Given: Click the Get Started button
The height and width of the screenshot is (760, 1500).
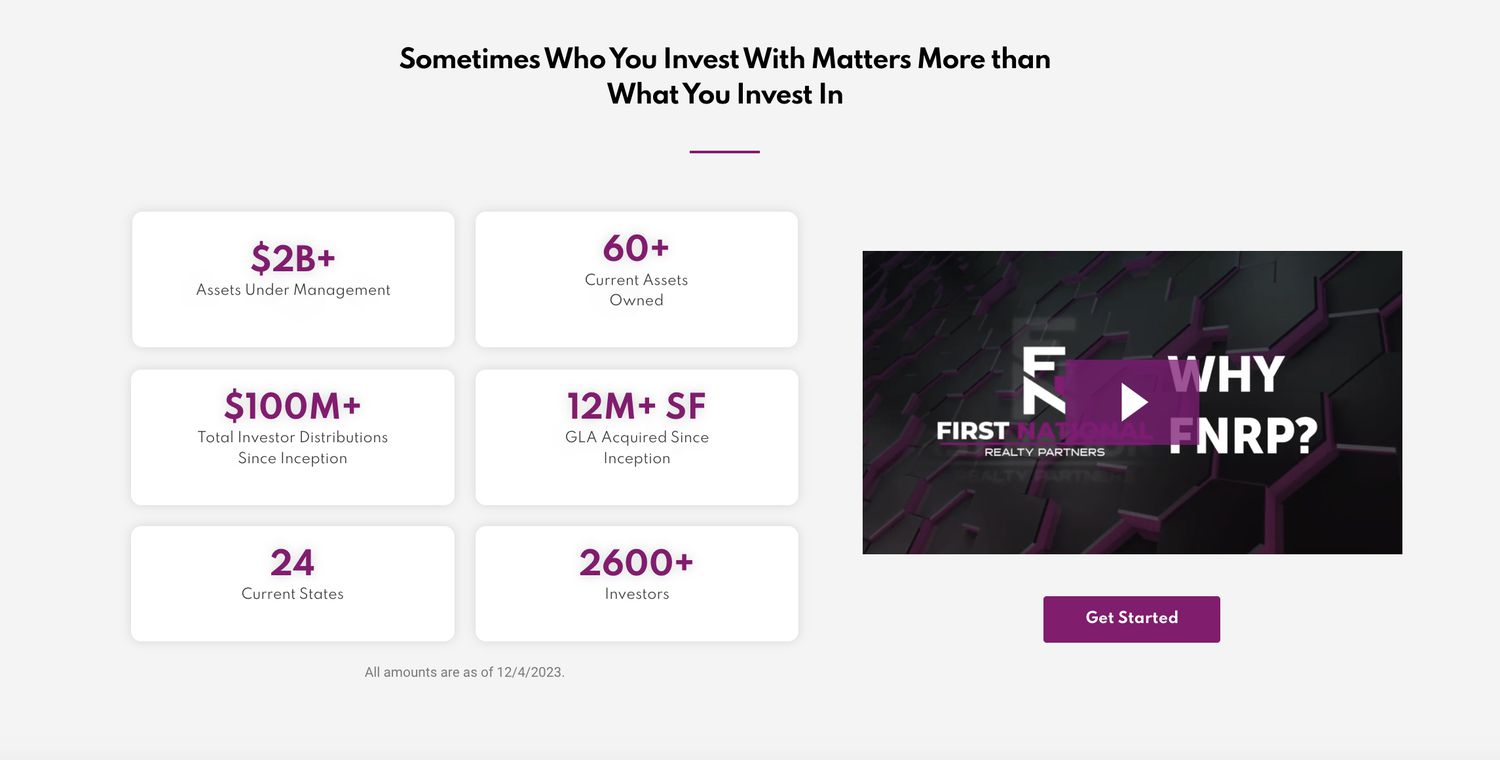Looking at the screenshot, I should 1132,619.
